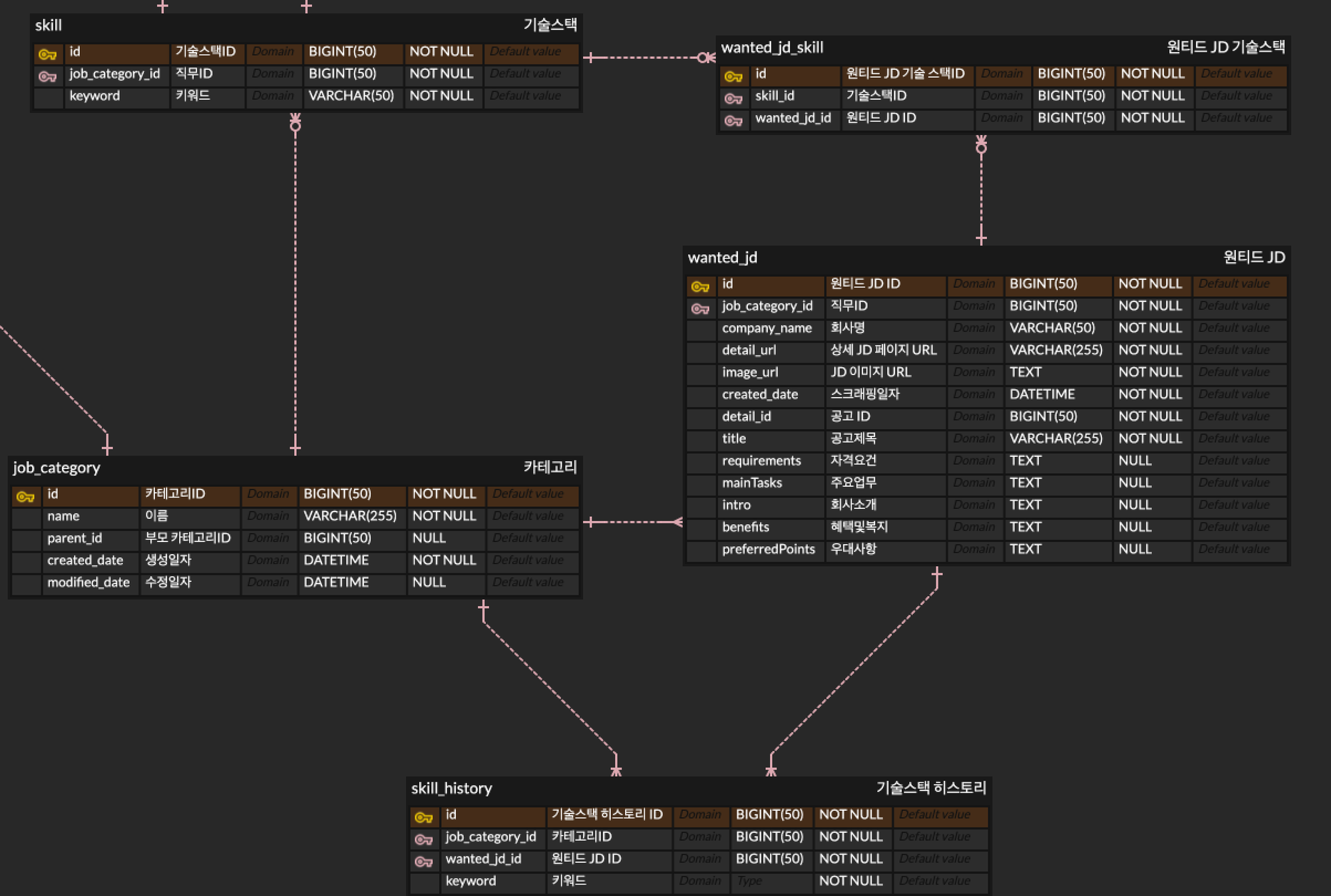Click the primary key icon of skill id

pos(47,54)
